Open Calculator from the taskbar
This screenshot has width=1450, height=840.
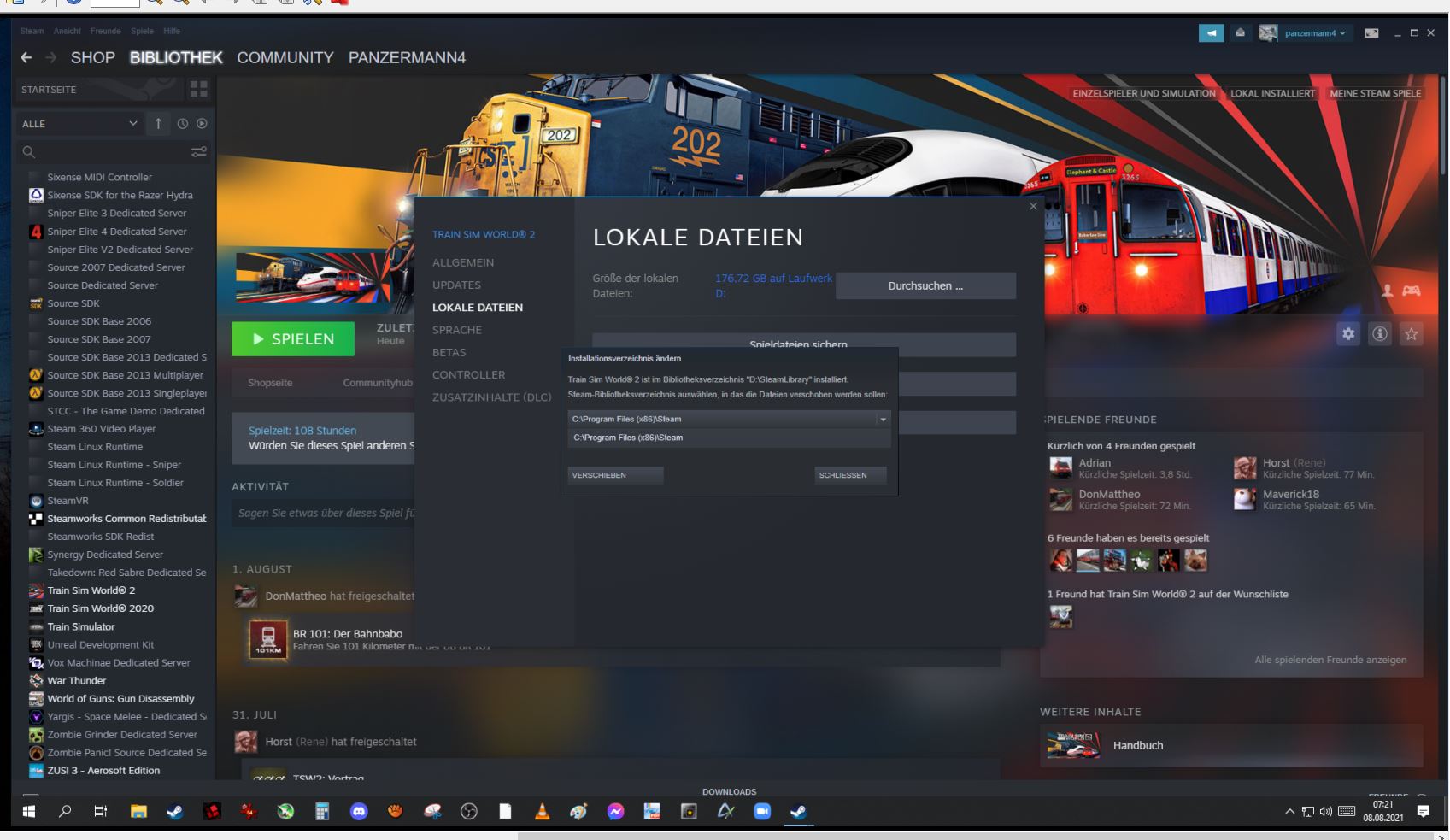pyautogui.click(x=322, y=812)
